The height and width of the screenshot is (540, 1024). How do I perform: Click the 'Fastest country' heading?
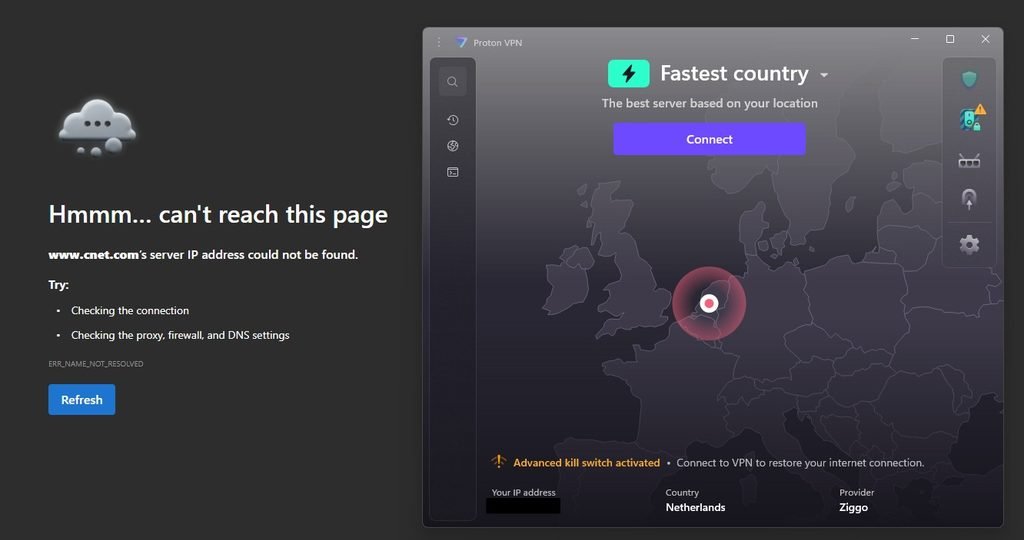734,73
